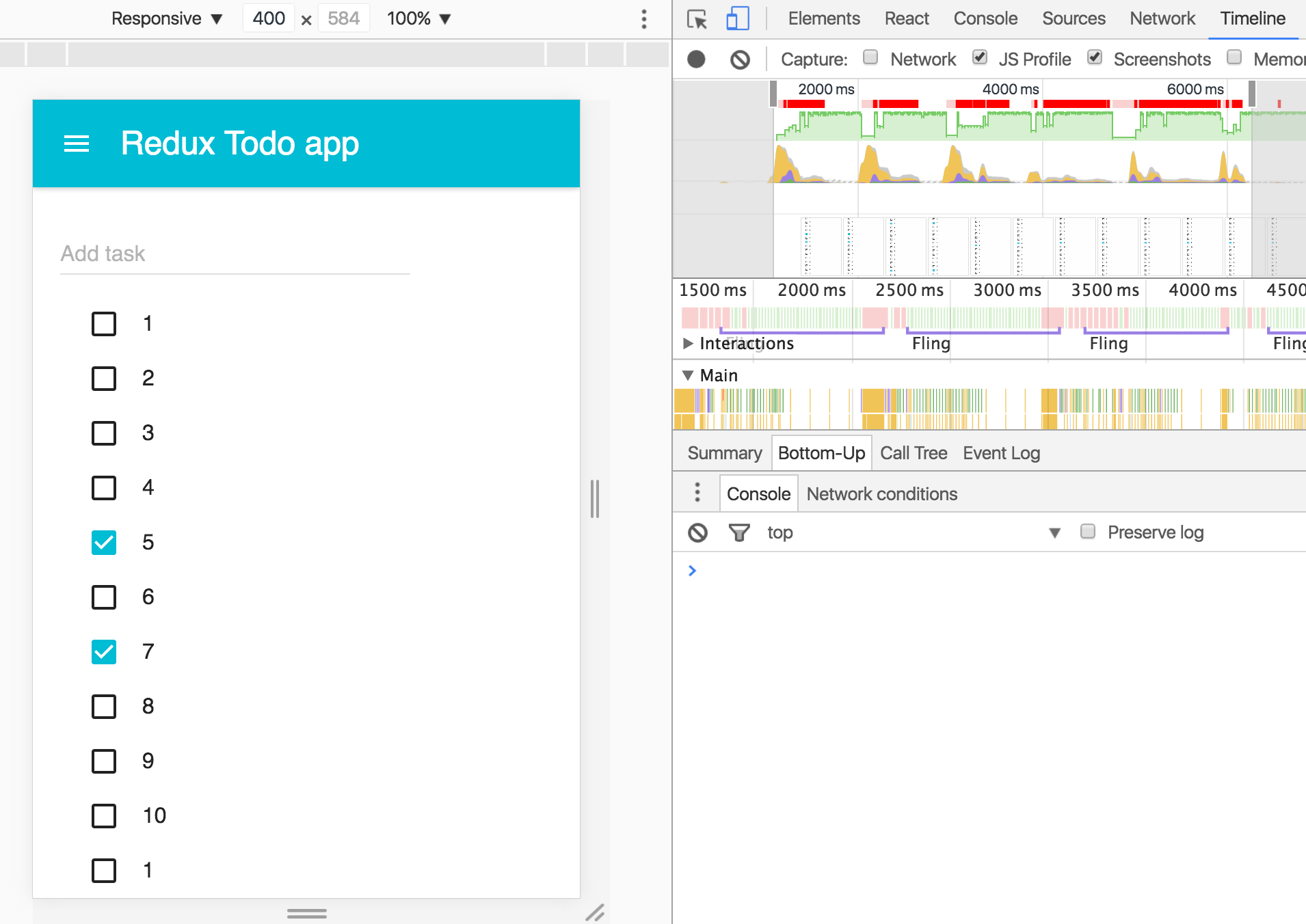Select the Timeline tab
This screenshot has width=1306, height=924.
pos(1253,18)
